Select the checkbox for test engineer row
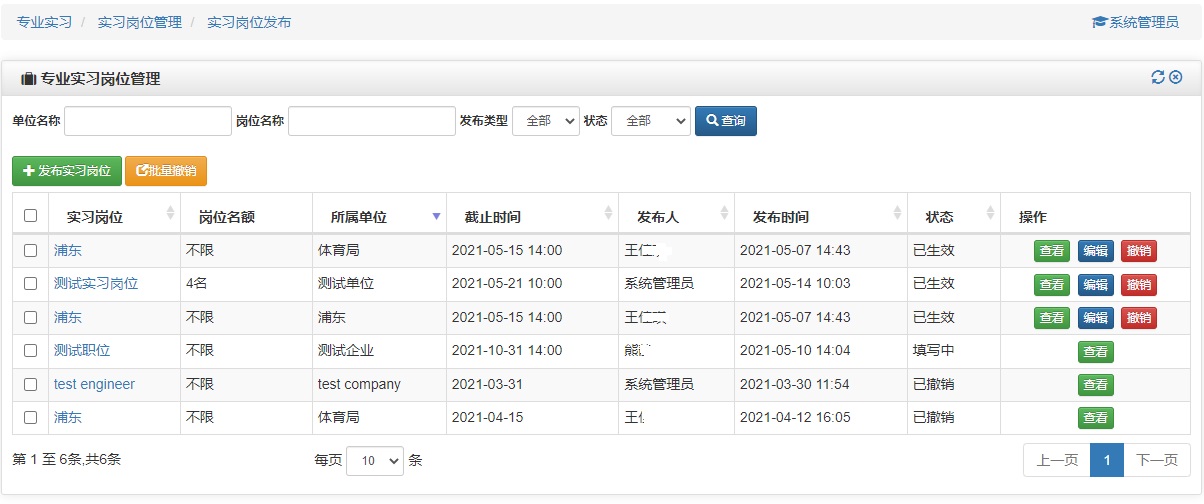The width and height of the screenshot is (1204, 504). [x=30, y=384]
